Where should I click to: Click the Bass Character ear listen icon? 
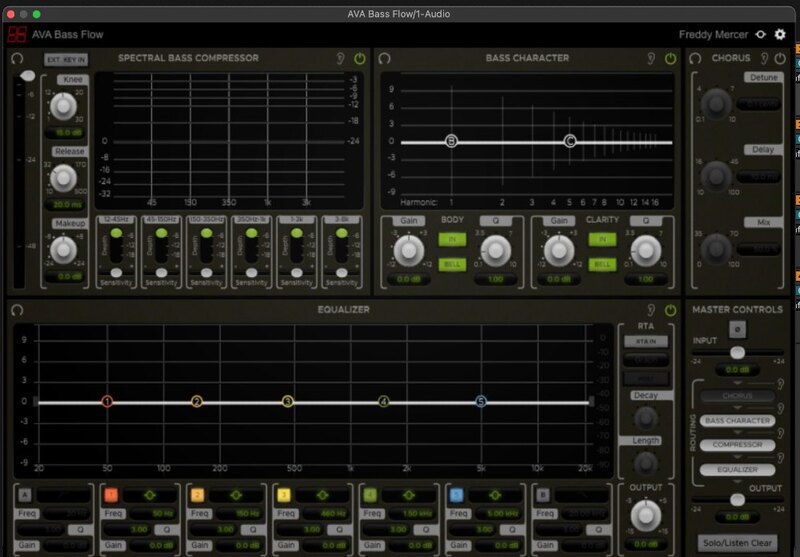point(650,58)
